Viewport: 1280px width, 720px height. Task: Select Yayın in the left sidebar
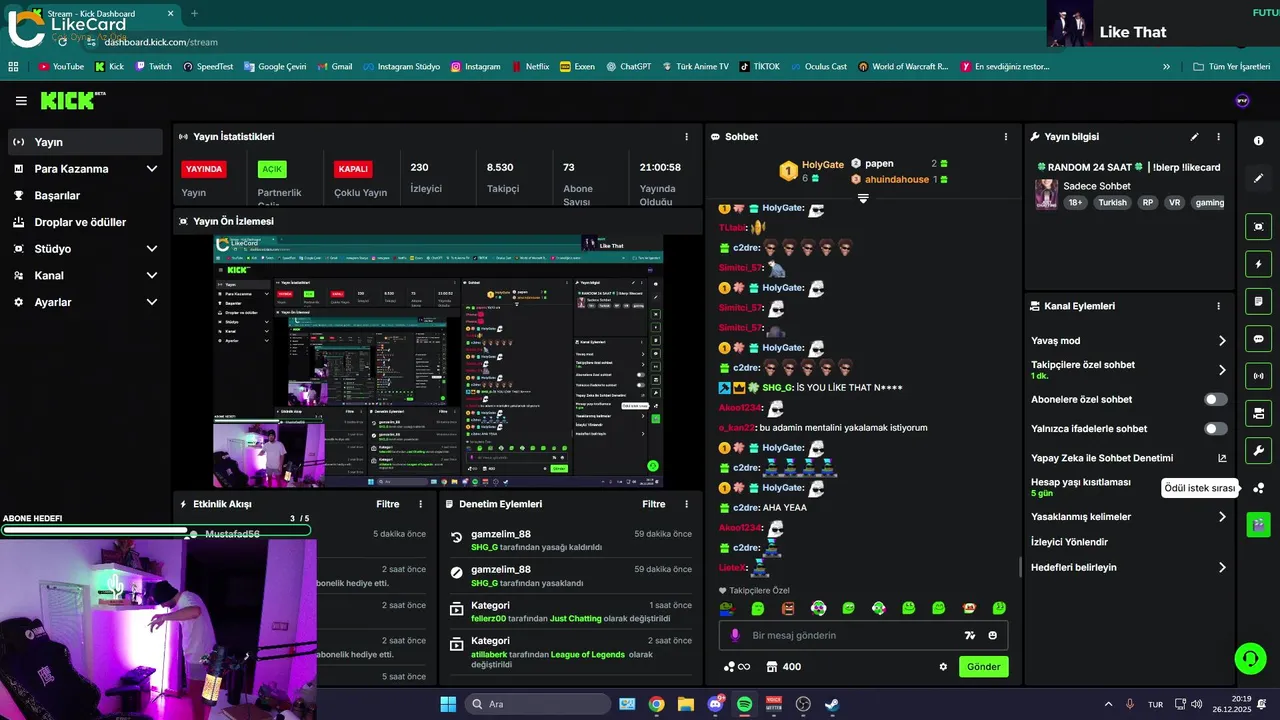click(x=85, y=142)
